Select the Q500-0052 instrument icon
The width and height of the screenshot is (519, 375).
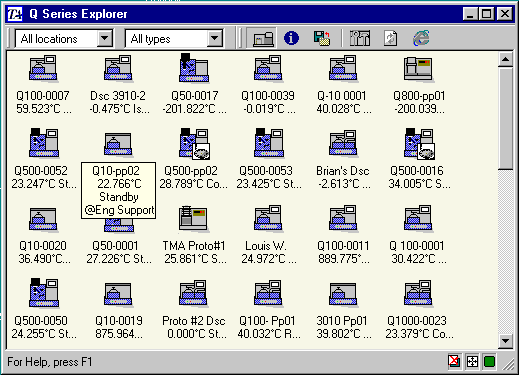pyautogui.click(x=44, y=143)
